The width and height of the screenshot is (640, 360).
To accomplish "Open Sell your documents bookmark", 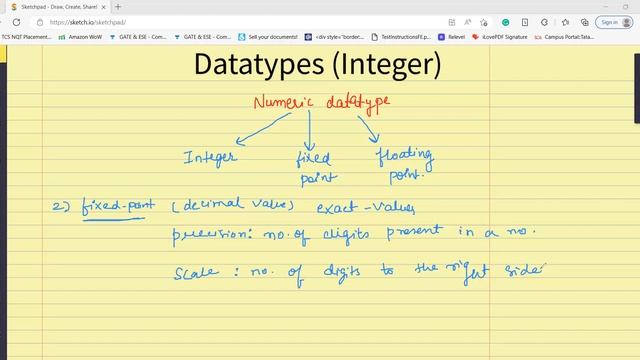I will [268, 37].
